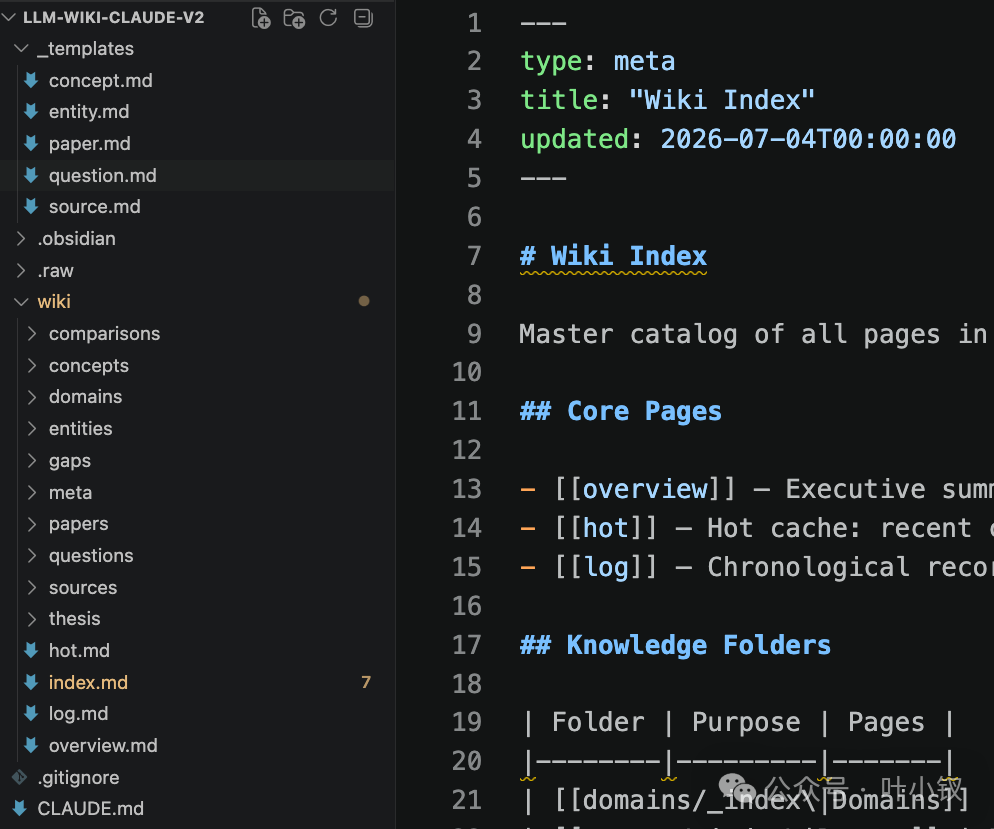This screenshot has height=829, width=994.
Task: Click the '## Core Pages' heading
Action: 621,411
